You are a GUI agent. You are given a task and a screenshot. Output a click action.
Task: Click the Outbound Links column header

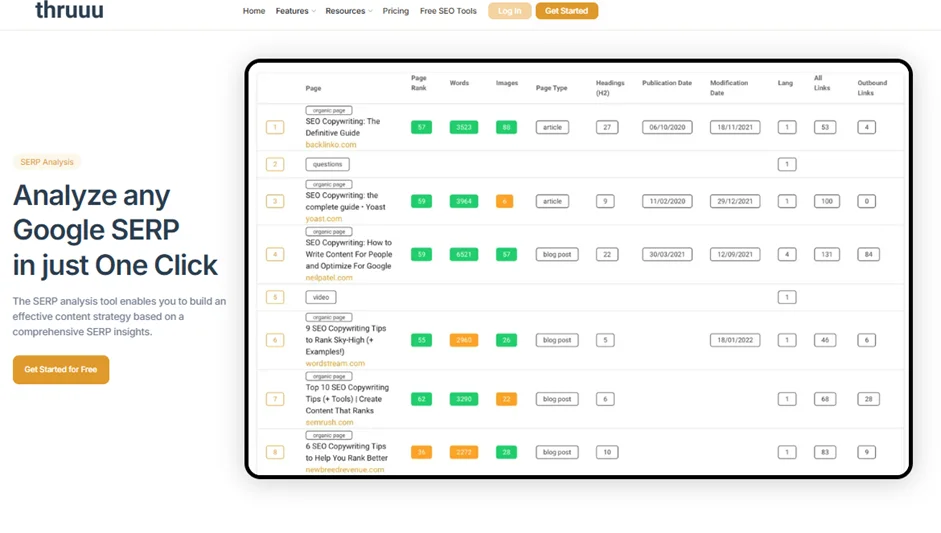(x=872, y=88)
